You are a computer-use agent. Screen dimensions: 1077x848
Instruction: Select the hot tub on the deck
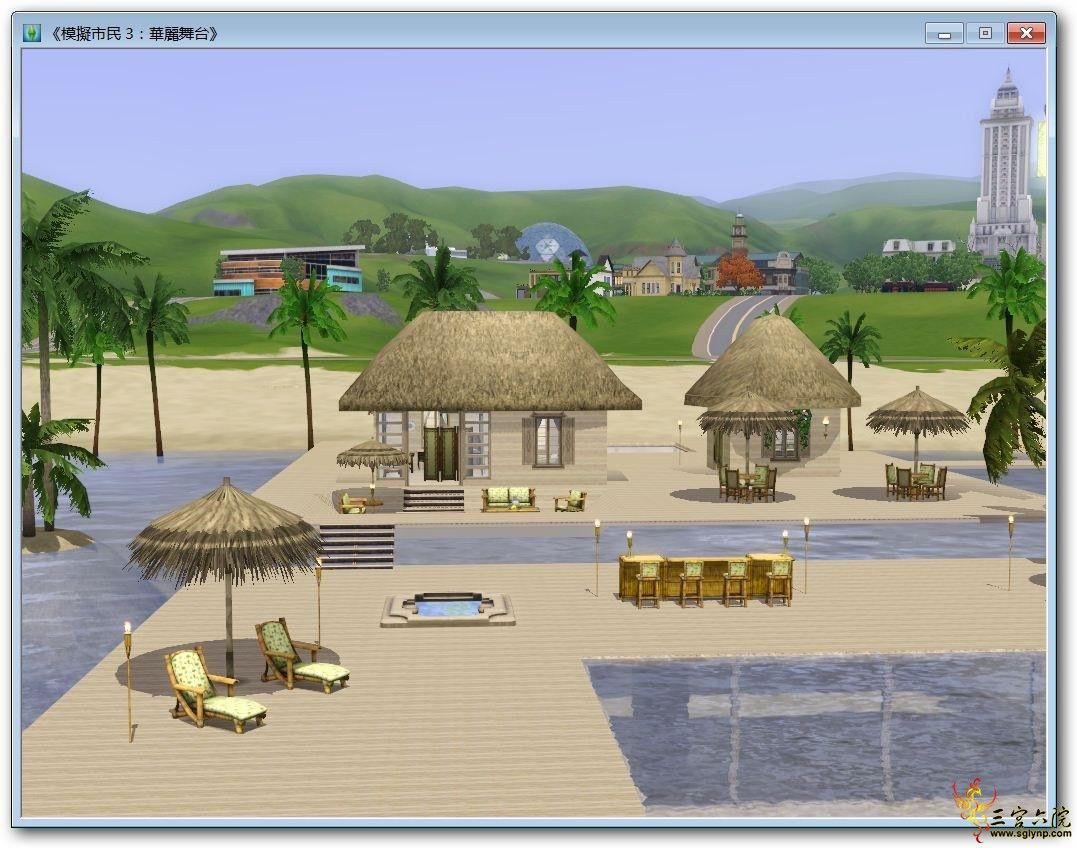click(x=448, y=609)
